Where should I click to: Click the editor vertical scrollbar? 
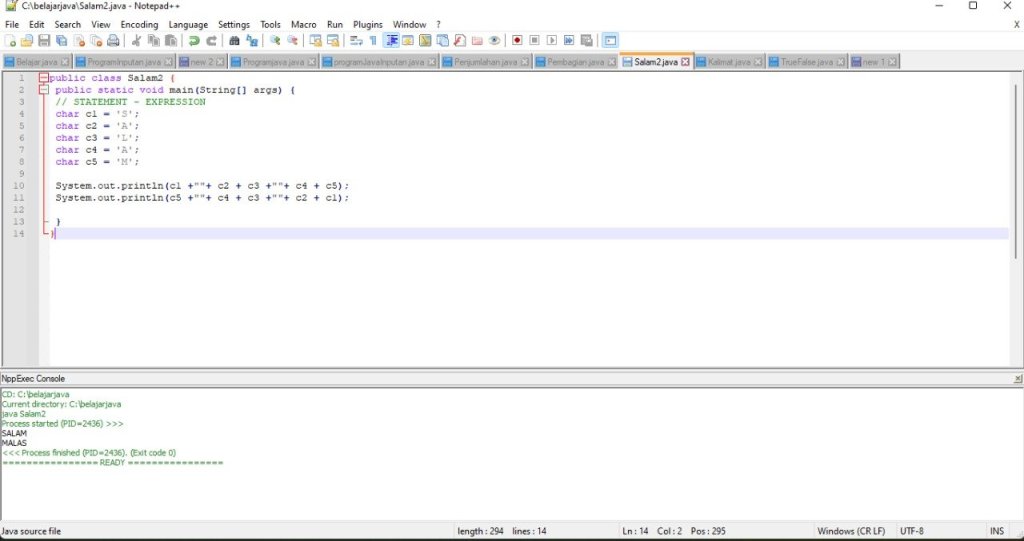click(x=1016, y=200)
